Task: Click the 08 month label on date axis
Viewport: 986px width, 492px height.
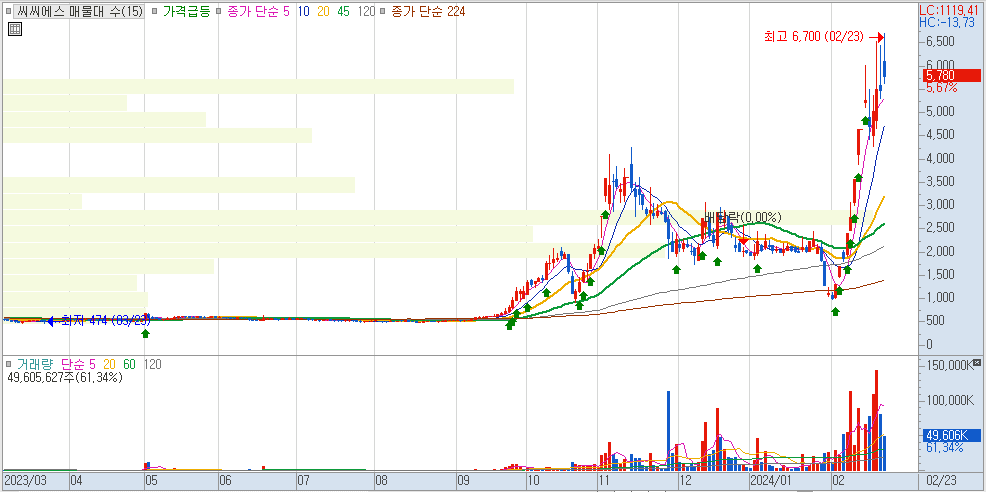Action: click(x=382, y=481)
